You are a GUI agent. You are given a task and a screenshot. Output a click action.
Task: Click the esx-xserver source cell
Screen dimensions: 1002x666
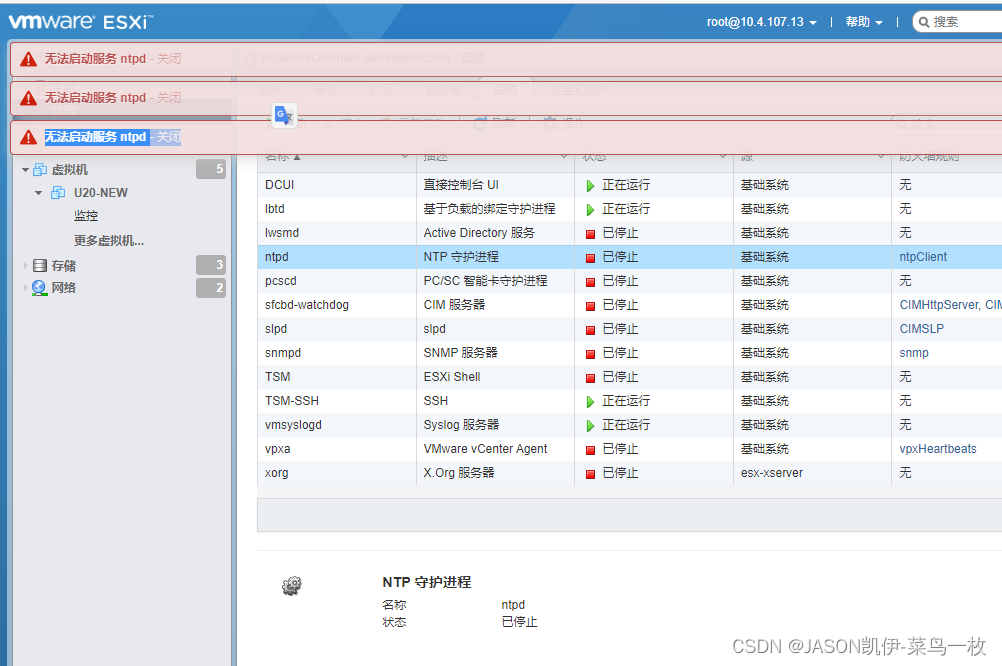pyautogui.click(x=812, y=473)
